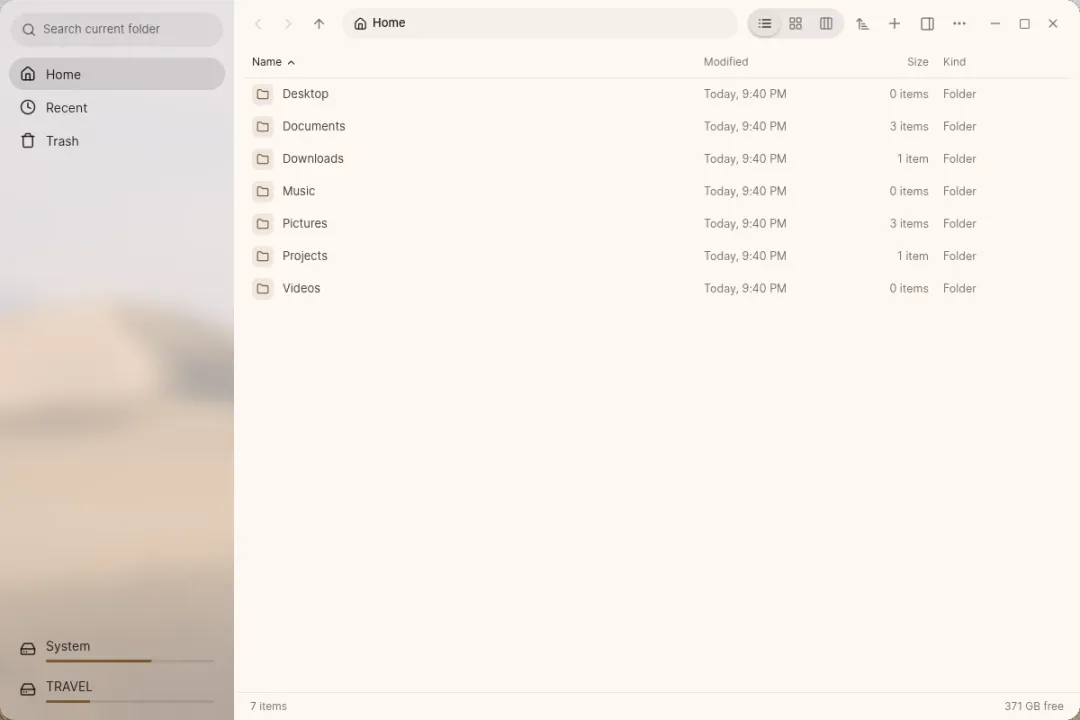Select the Desktop folder row
Screen dimensions: 1080x720
[657, 94]
